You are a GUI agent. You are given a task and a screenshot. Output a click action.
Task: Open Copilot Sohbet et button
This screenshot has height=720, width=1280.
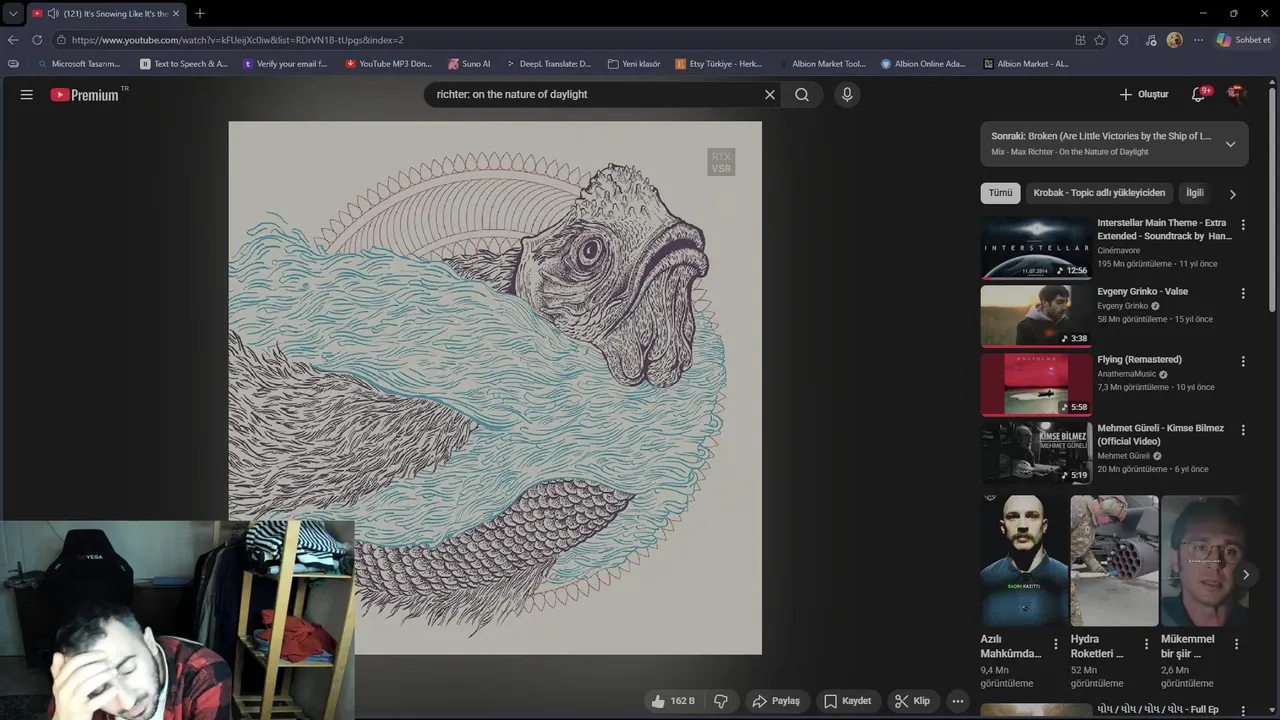[1243, 40]
